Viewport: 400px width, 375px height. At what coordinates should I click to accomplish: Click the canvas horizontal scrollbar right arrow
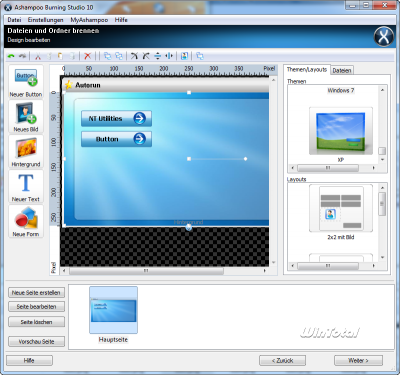[x=265, y=271]
